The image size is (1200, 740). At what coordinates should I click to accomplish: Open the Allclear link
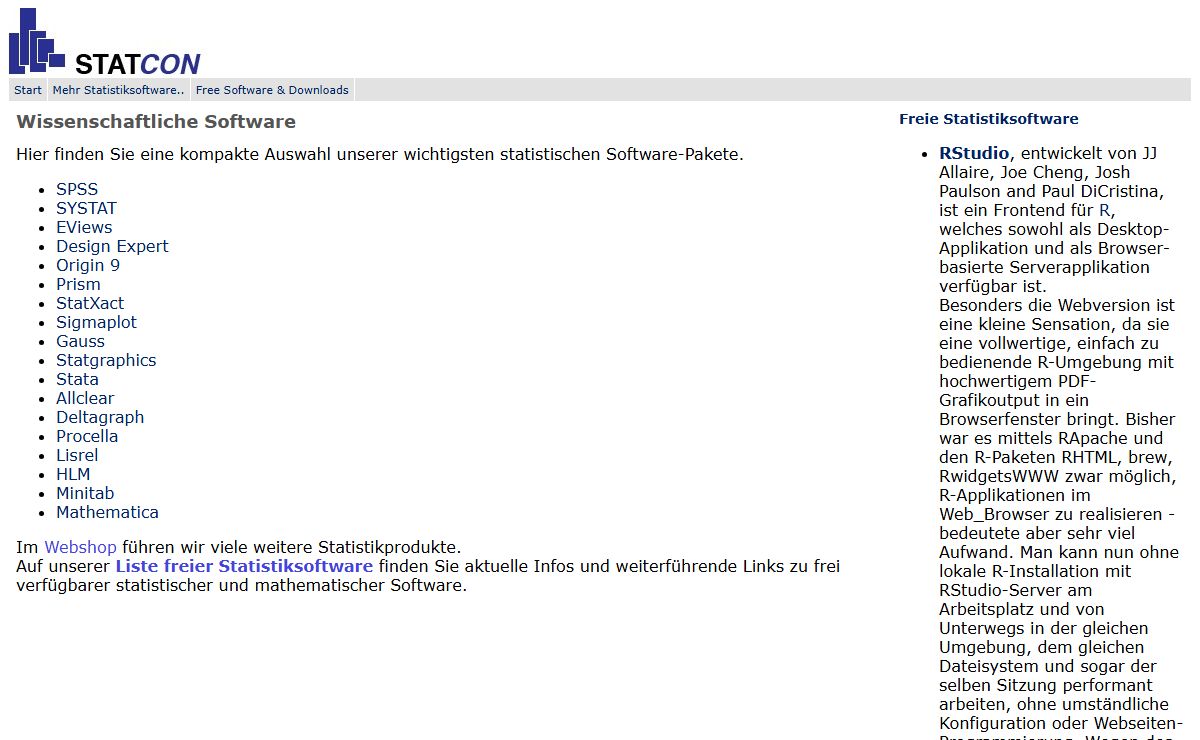(x=85, y=398)
